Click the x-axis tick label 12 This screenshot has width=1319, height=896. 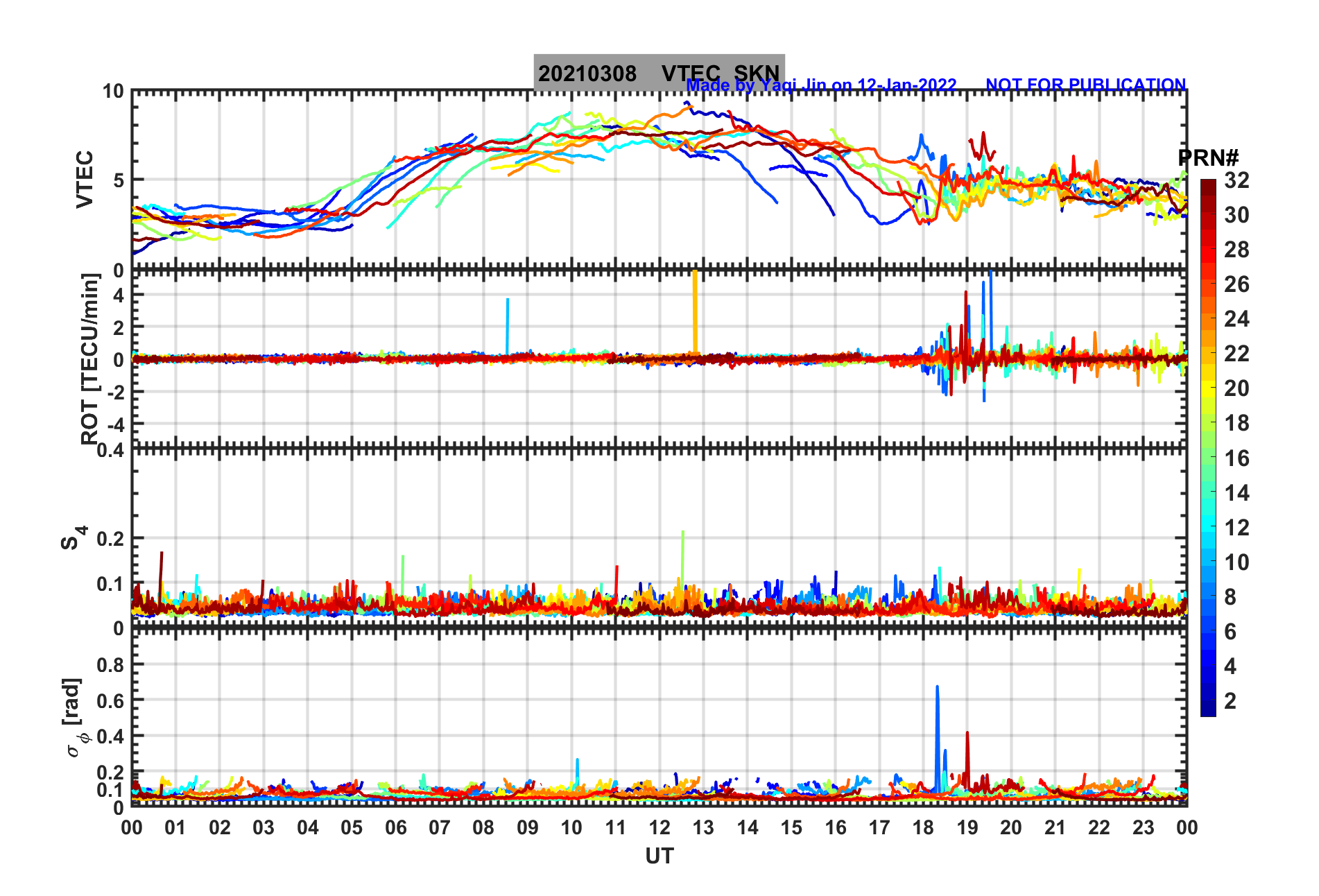pyautogui.click(x=659, y=827)
